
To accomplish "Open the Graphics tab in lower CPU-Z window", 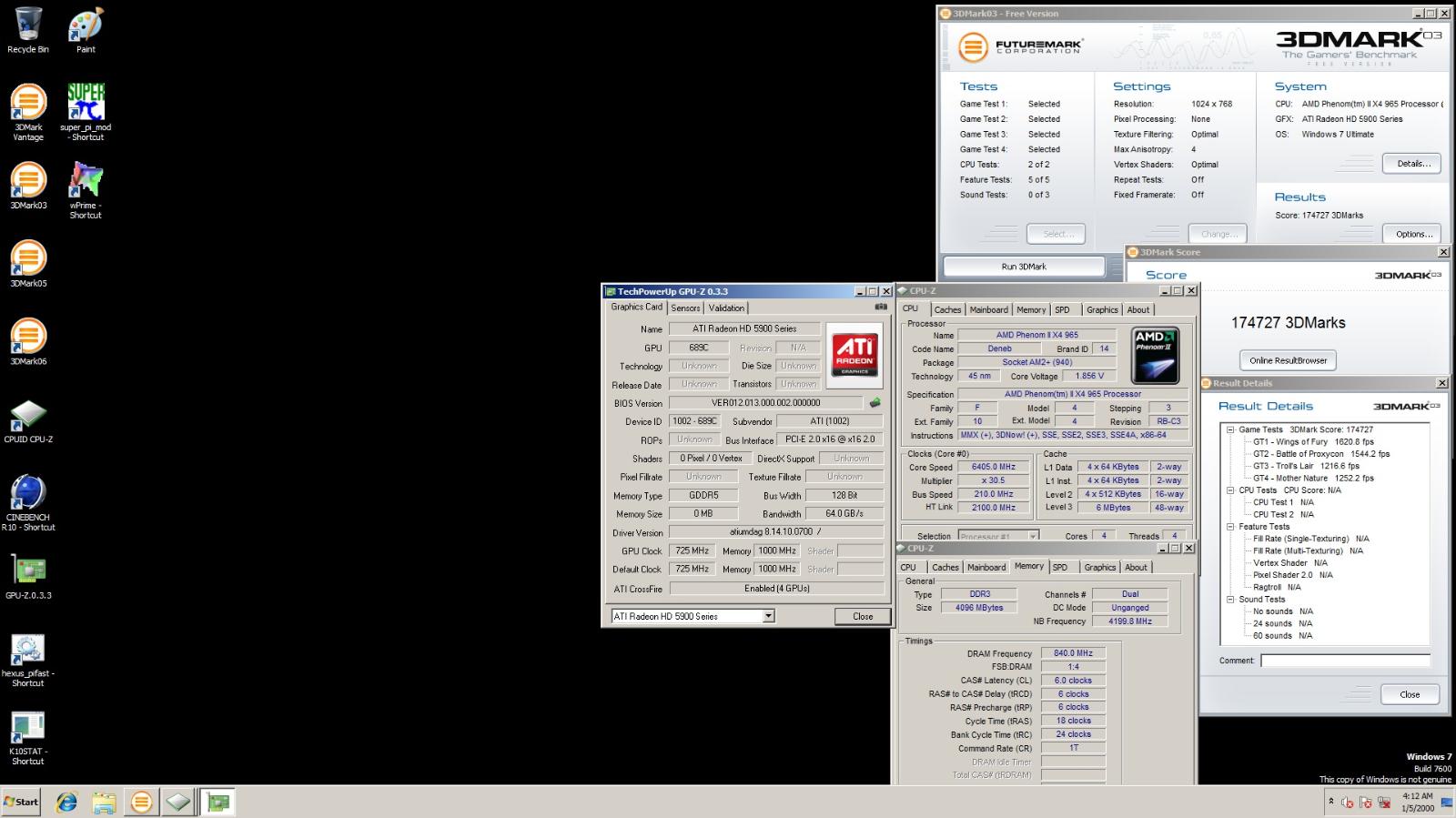I will pyautogui.click(x=1100, y=568).
